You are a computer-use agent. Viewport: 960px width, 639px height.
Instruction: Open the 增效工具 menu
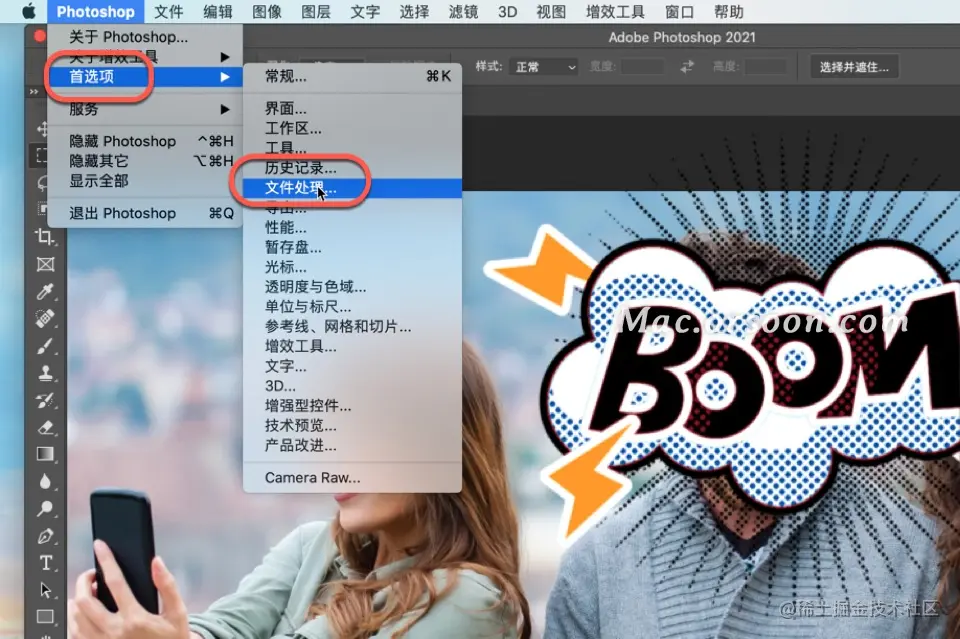pos(615,12)
